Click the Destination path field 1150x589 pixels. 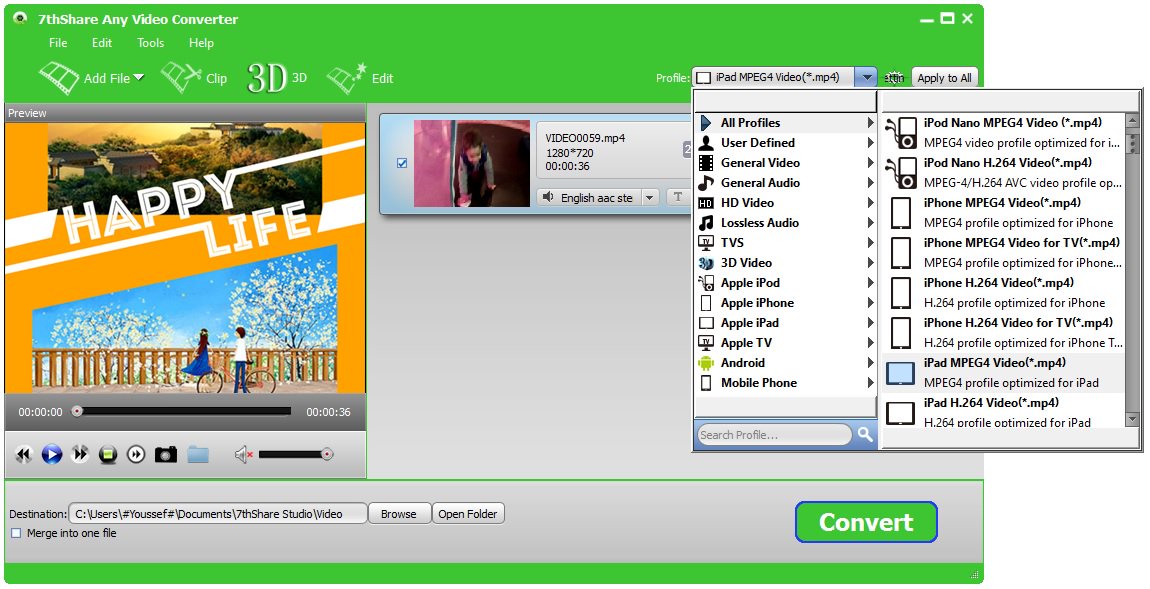(218, 513)
